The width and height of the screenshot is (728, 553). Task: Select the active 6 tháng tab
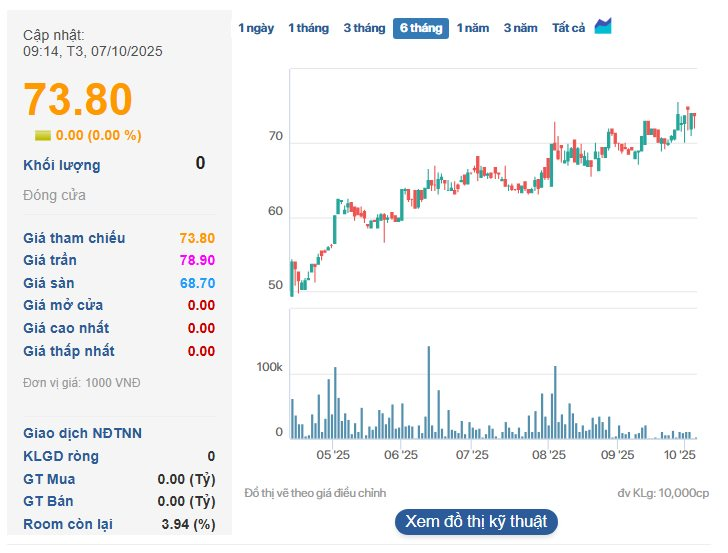[x=420, y=28]
